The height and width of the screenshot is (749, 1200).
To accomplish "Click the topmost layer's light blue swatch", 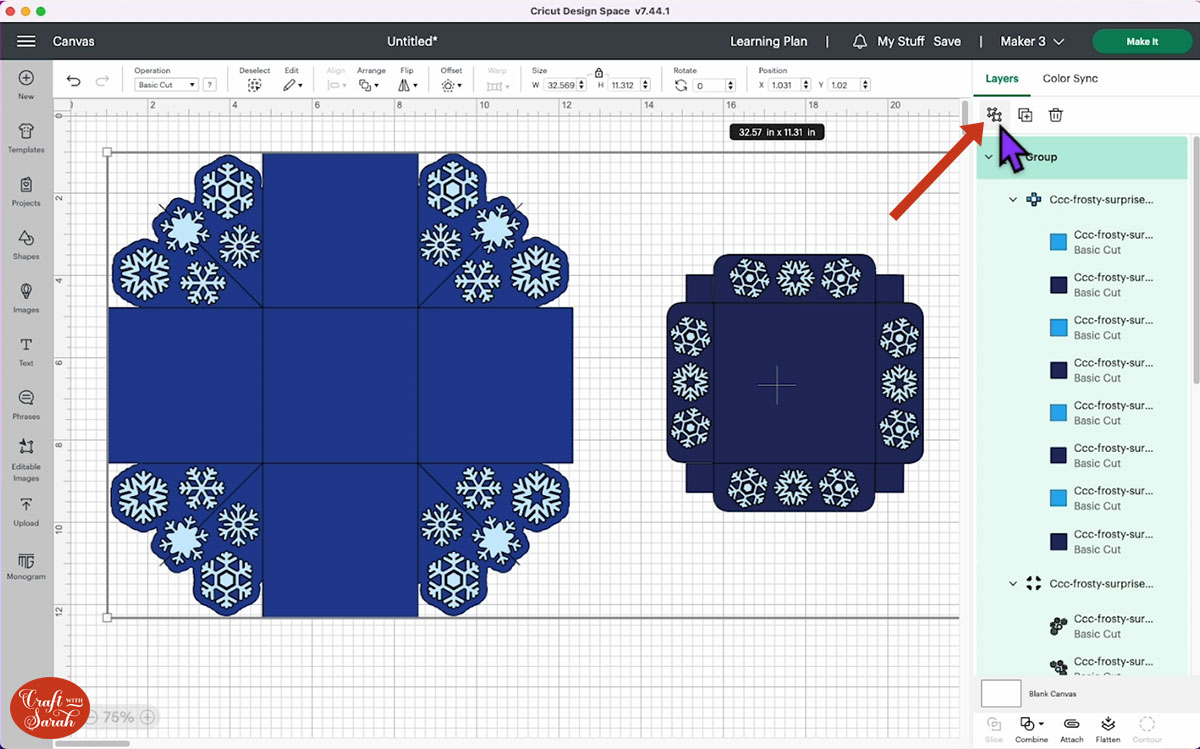I will coord(1058,242).
